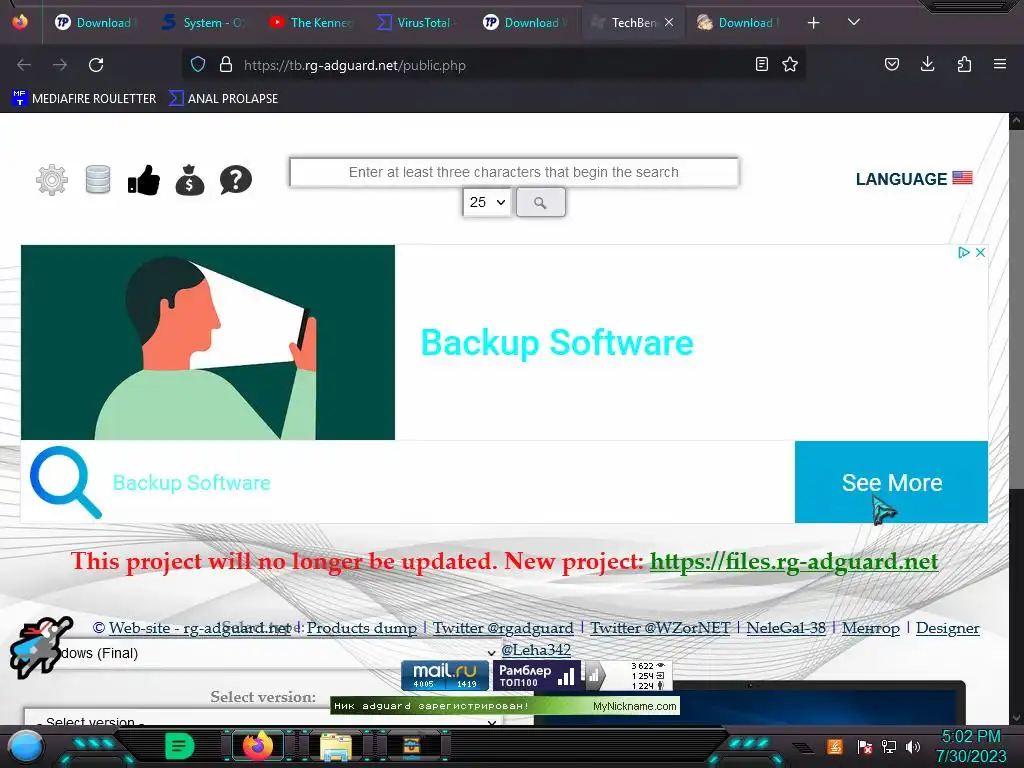
Task: Open the downloads panel
Action: (x=927, y=64)
